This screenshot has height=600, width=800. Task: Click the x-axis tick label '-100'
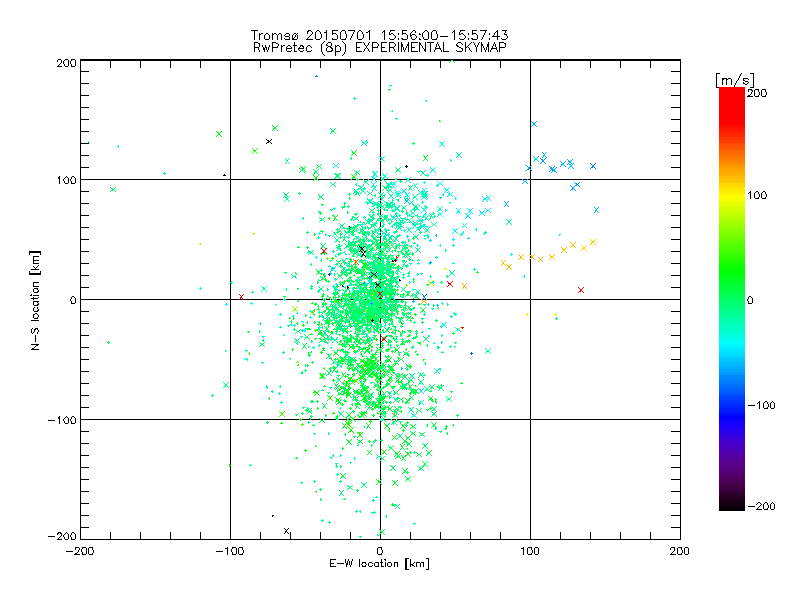230,551
